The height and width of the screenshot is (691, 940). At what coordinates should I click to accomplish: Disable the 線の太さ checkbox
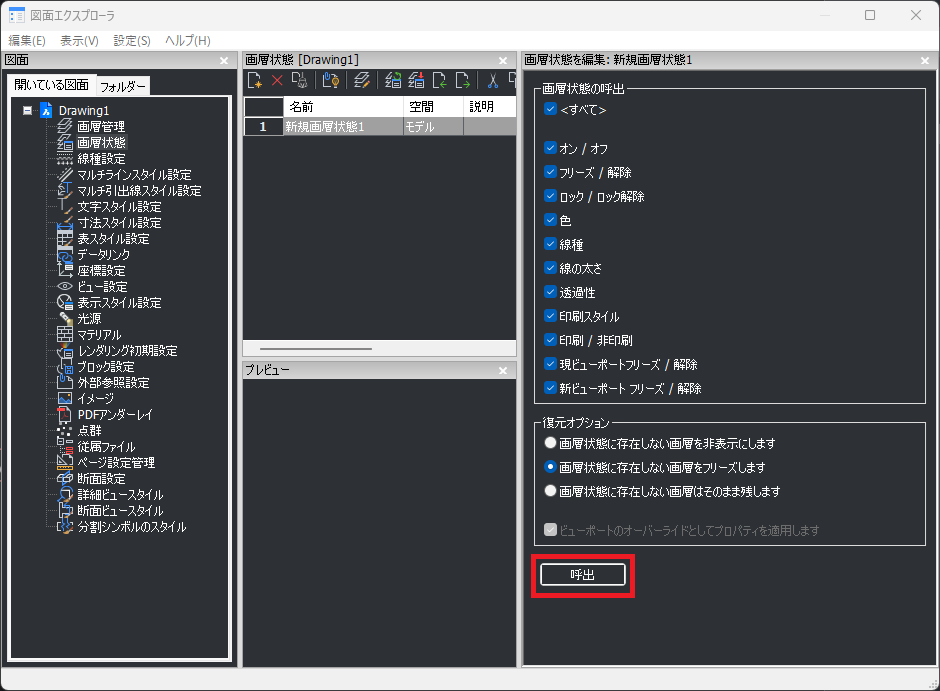coord(550,268)
